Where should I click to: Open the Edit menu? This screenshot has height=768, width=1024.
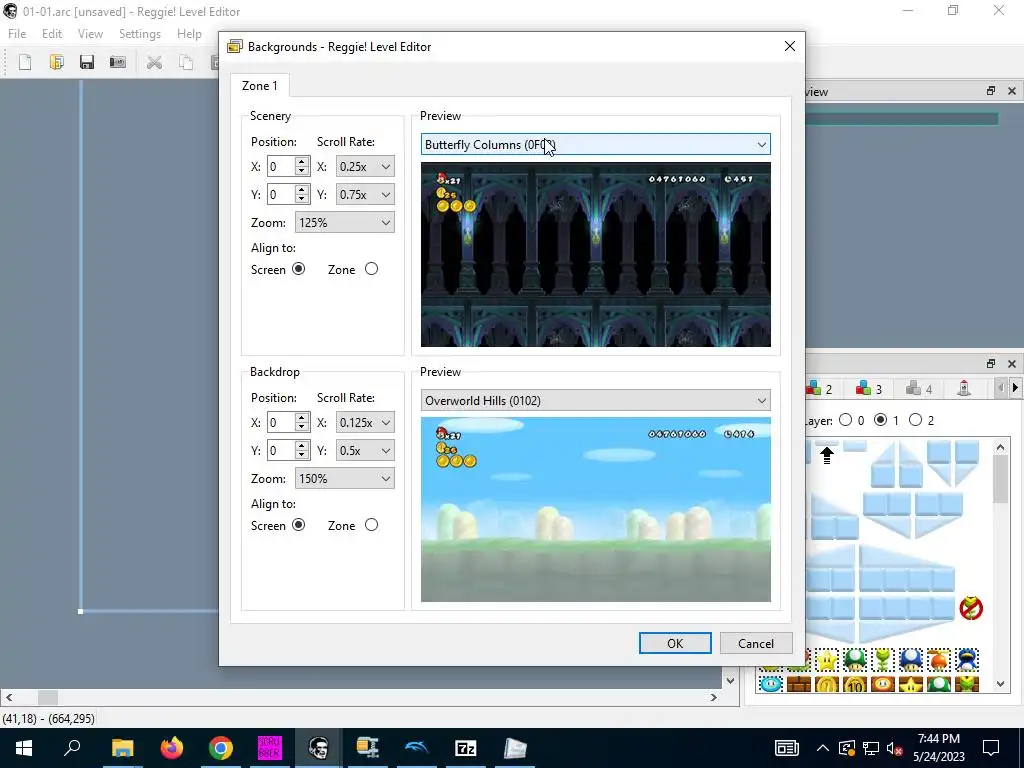[x=52, y=33]
